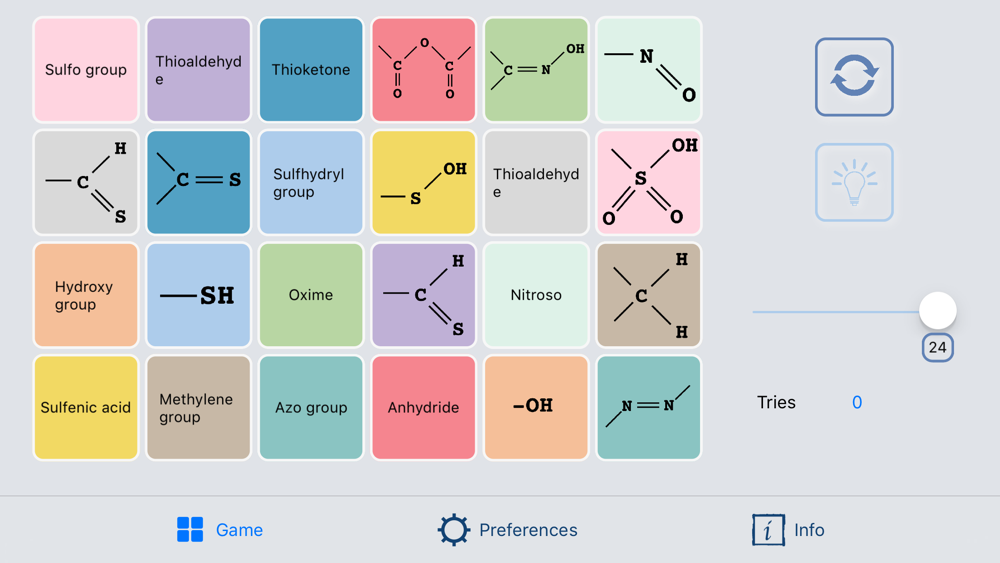Viewport: 1000px width, 563px height.
Task: Select the nitroso N=O structure card
Action: (x=649, y=69)
